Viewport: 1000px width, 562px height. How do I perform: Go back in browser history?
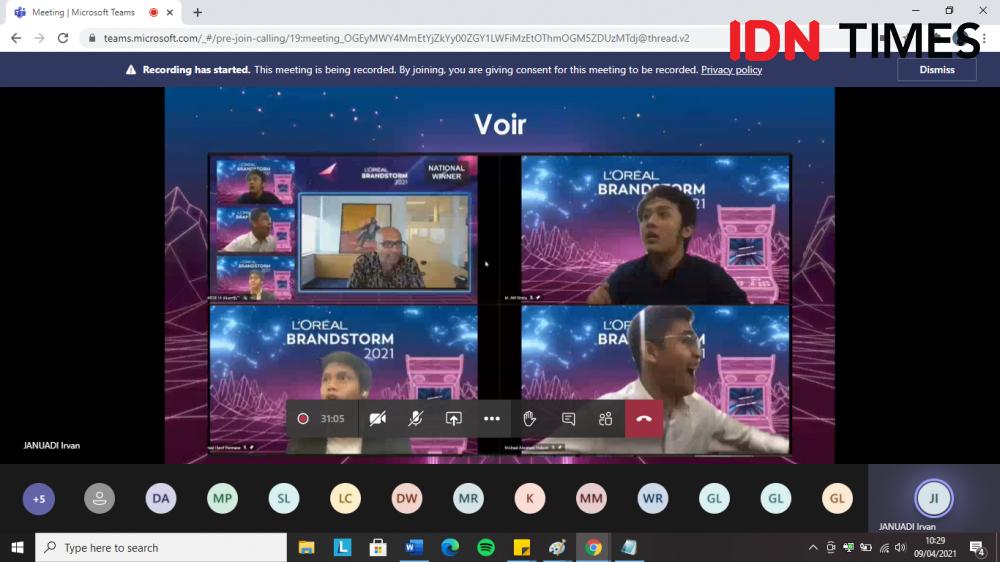[x=16, y=38]
